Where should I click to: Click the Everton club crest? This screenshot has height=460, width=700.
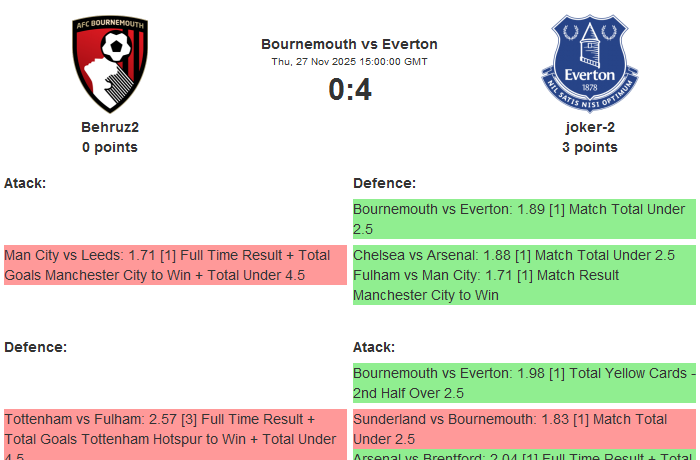click(589, 65)
